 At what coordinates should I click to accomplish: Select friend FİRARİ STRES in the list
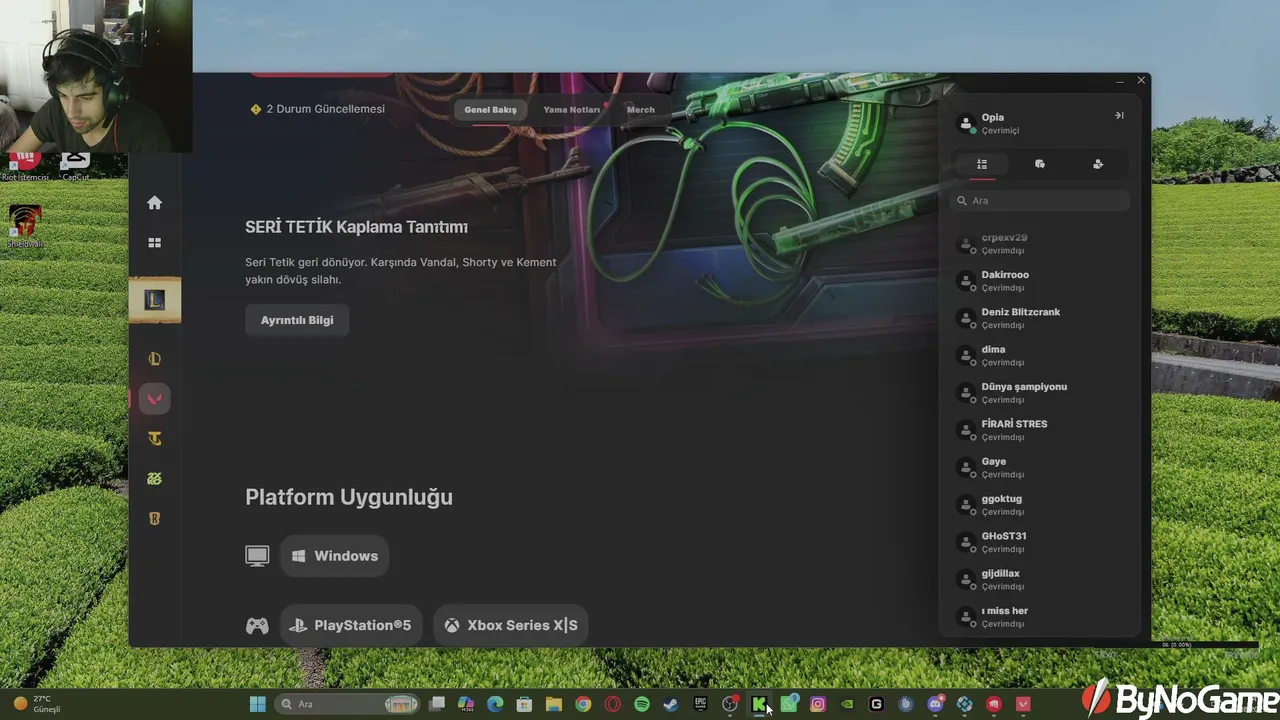1040,430
